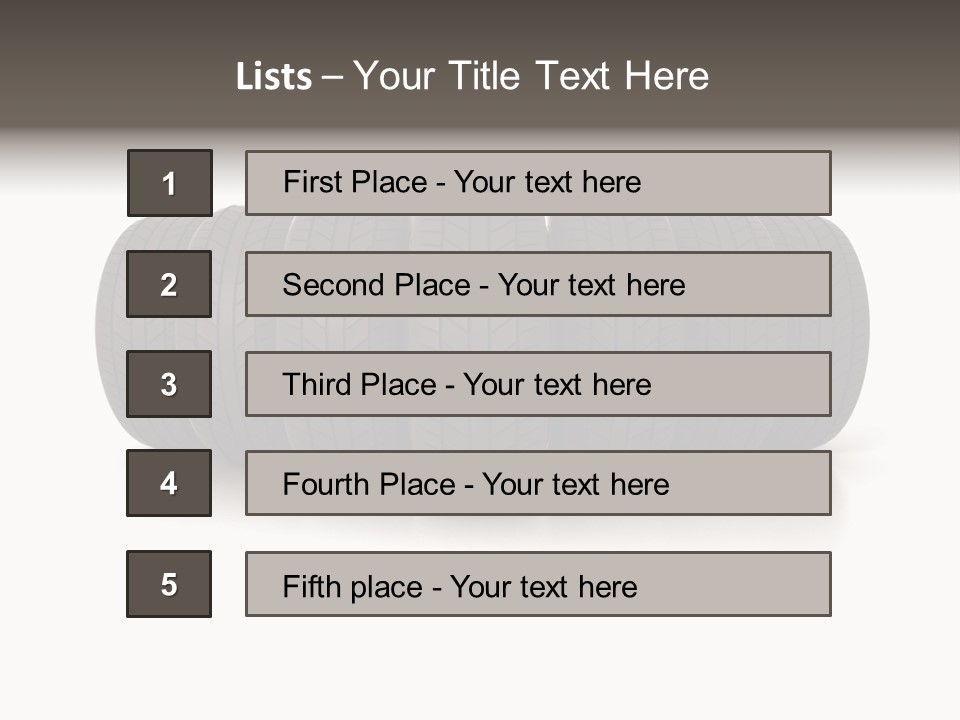Select the number 1 box
Viewport: 960px width, 720px height.
click(x=169, y=183)
